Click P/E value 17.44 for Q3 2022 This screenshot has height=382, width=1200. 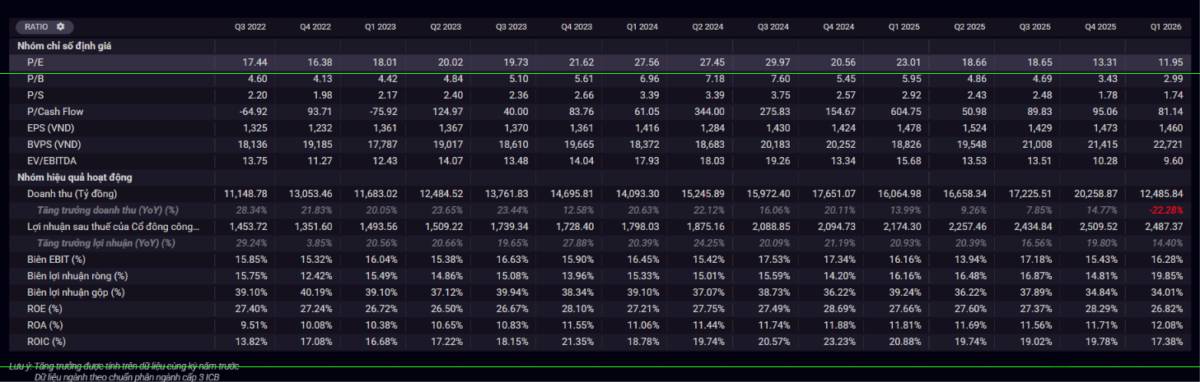[256, 62]
